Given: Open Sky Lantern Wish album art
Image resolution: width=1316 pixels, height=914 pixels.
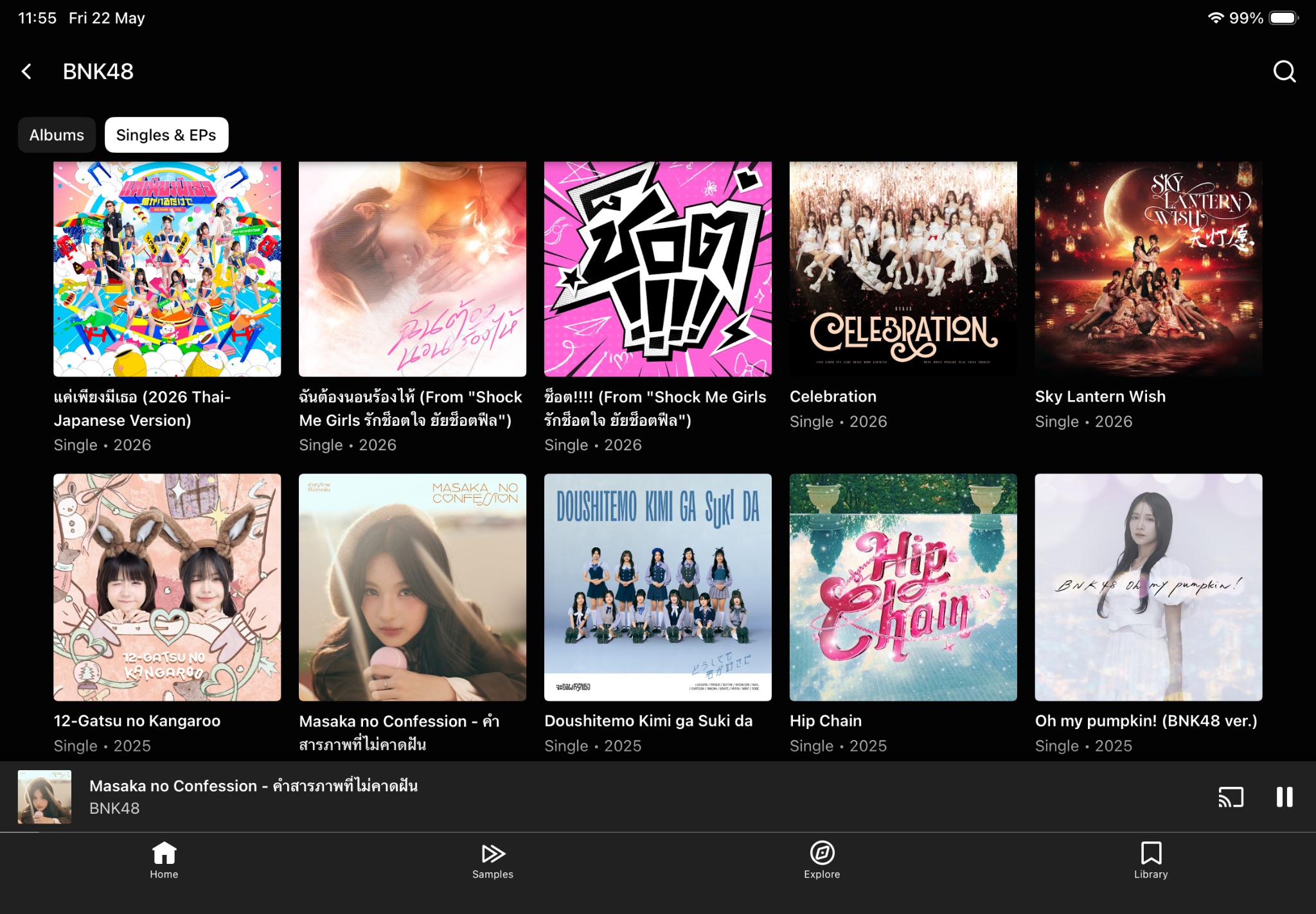Looking at the screenshot, I should click(x=1148, y=269).
